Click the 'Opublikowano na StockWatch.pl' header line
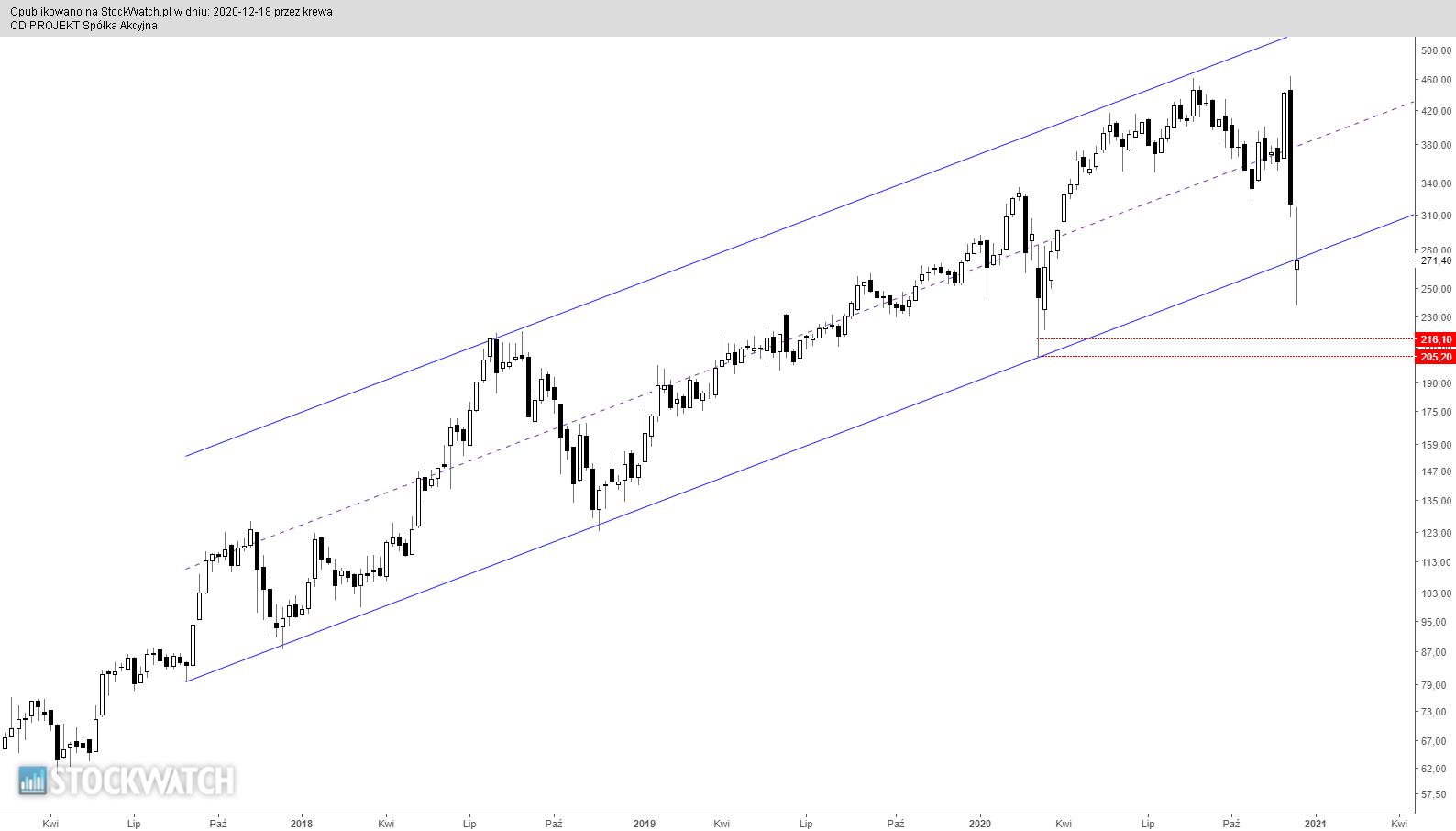The height and width of the screenshot is (831, 1456). (171, 12)
